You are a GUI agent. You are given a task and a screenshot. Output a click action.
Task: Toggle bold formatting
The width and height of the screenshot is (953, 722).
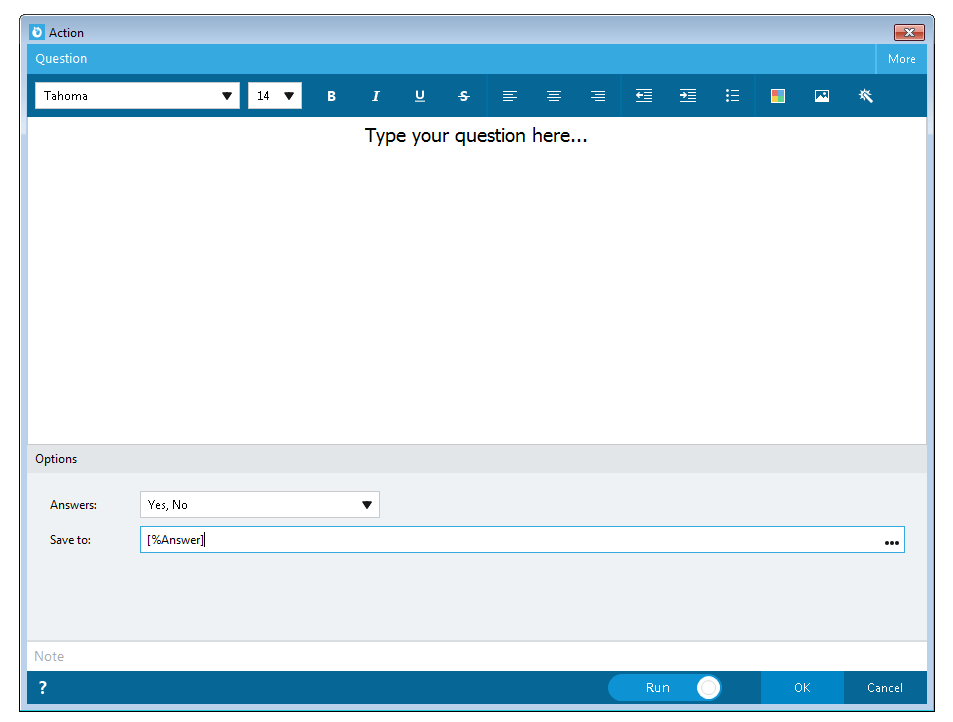(x=331, y=96)
